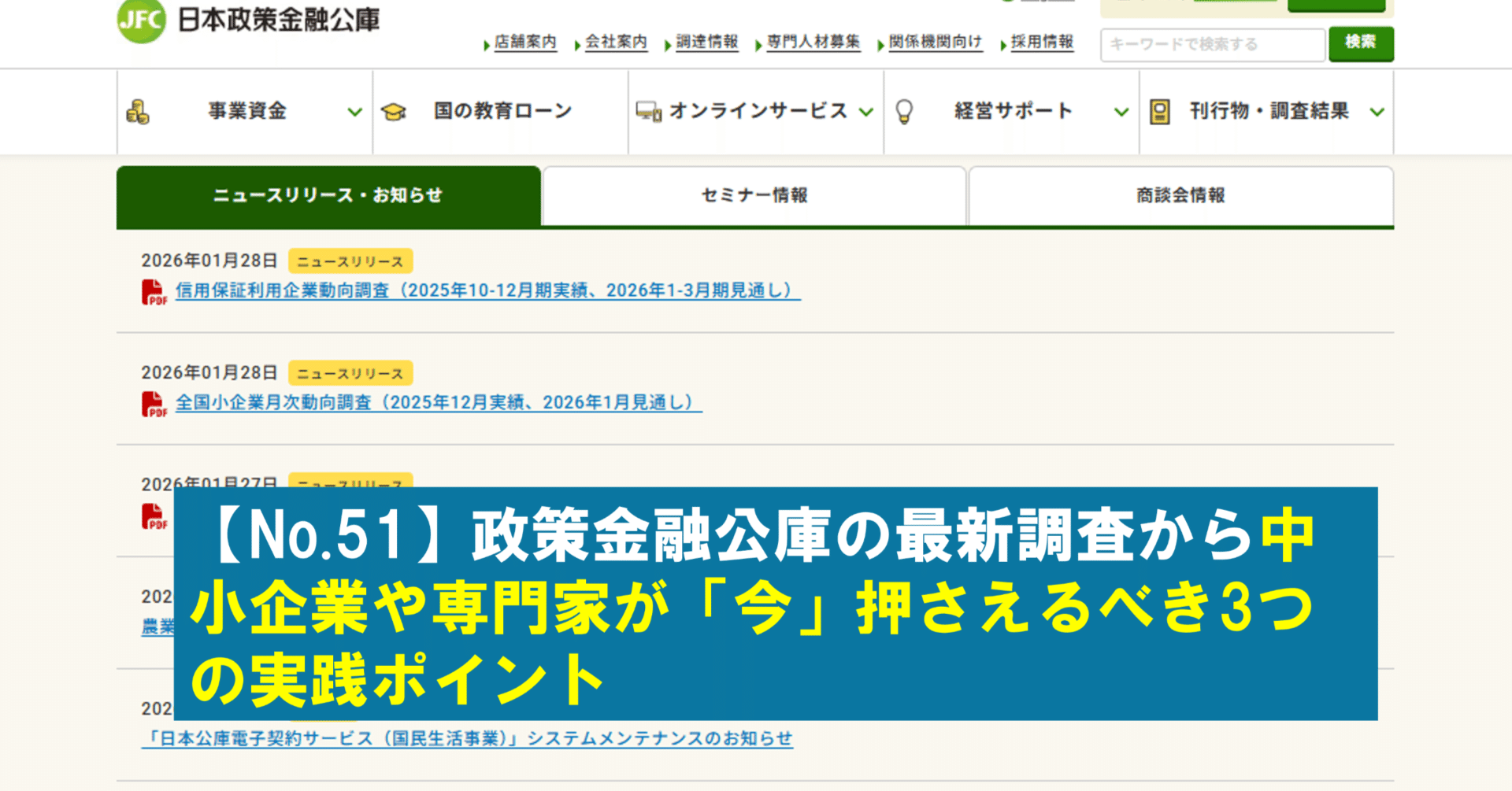Viewport: 1512px width, 791px height.
Task: Open the 店舗案内 menu item
Action: click(x=526, y=44)
